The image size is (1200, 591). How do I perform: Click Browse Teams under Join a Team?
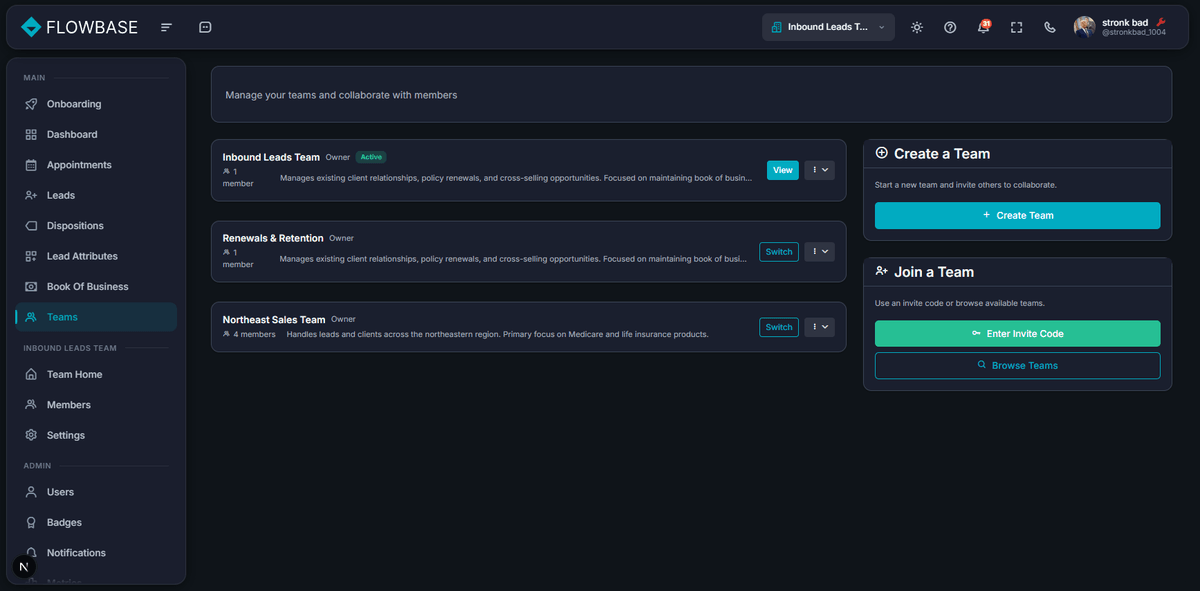point(1017,365)
